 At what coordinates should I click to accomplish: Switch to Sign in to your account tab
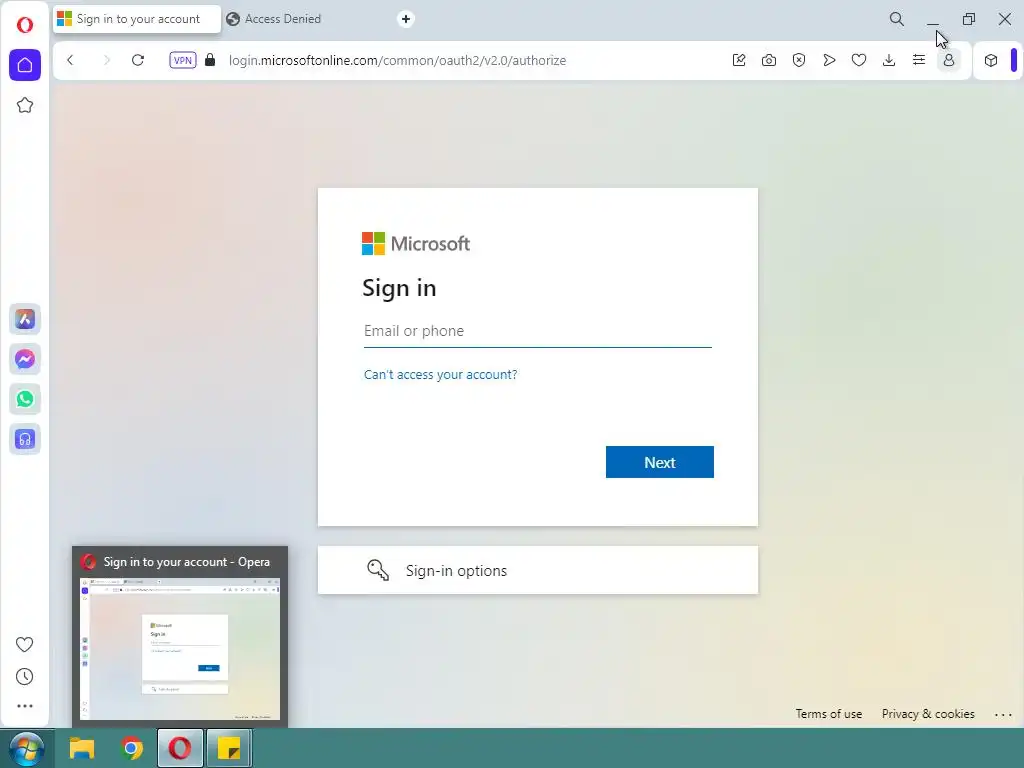[x=137, y=19]
